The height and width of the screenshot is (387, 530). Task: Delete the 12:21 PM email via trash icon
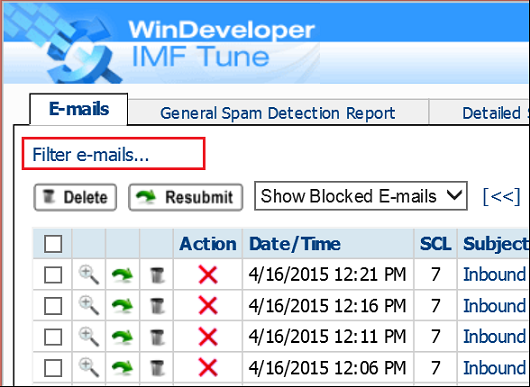[x=157, y=275]
